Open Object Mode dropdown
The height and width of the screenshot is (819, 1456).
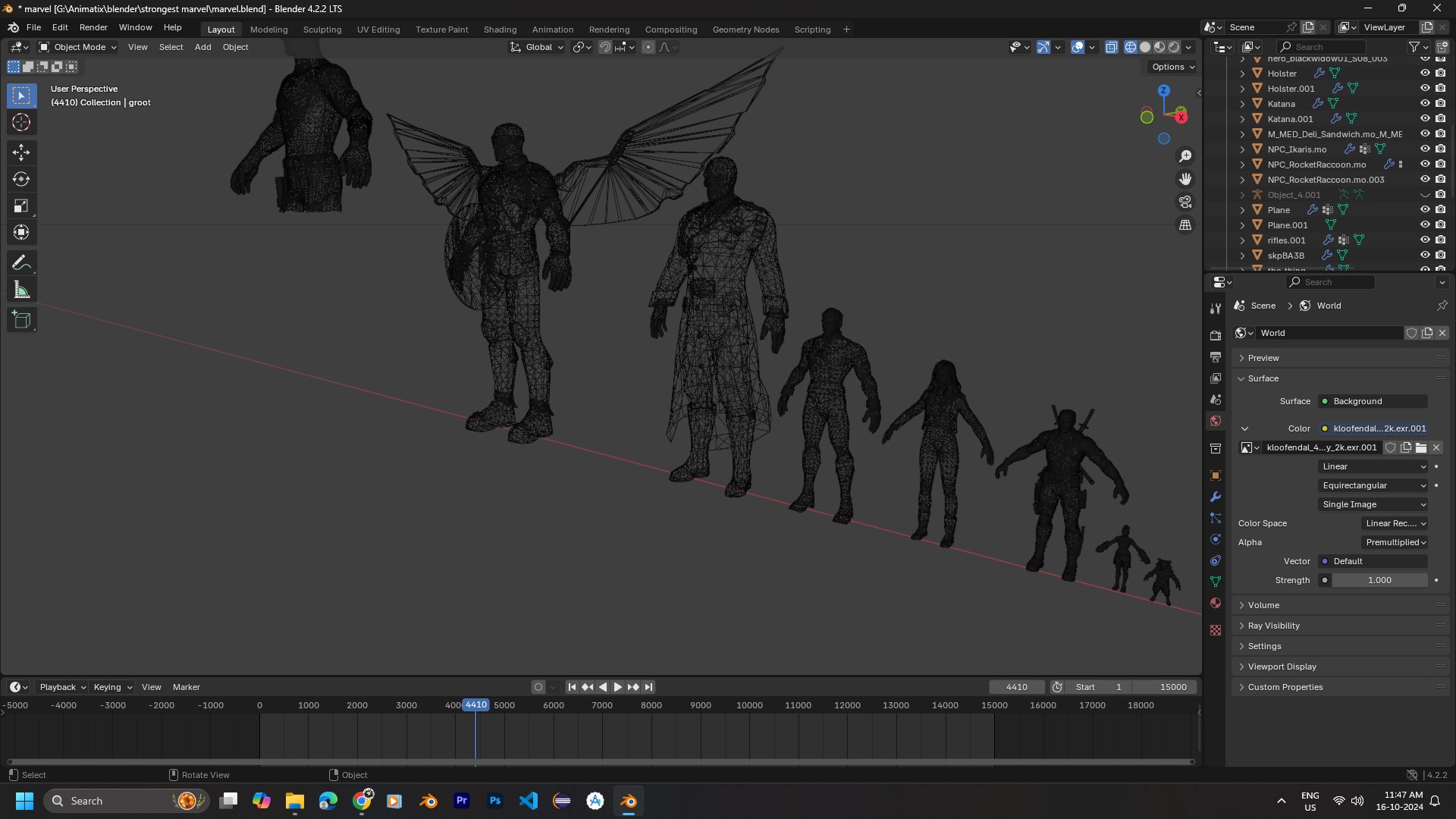77,47
